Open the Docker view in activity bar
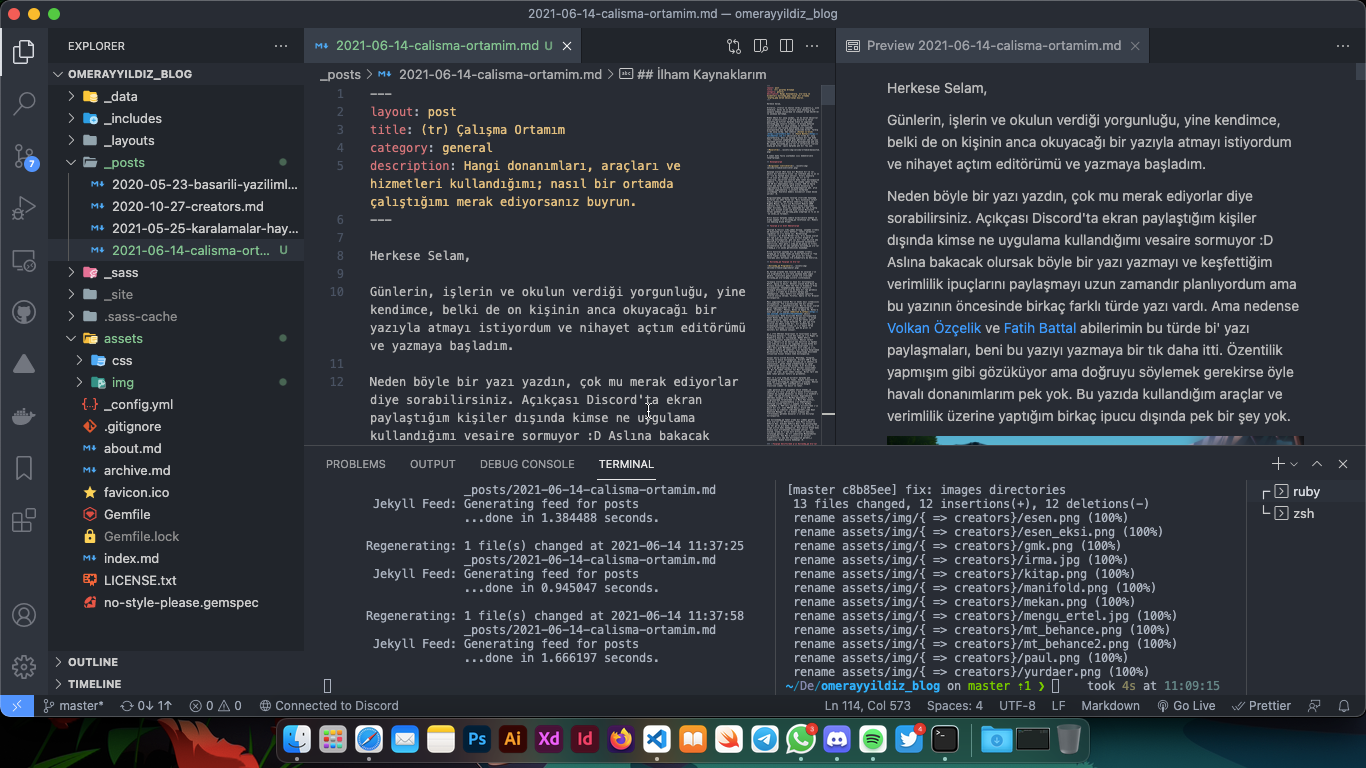This screenshot has height=768, width=1366. click(x=24, y=416)
